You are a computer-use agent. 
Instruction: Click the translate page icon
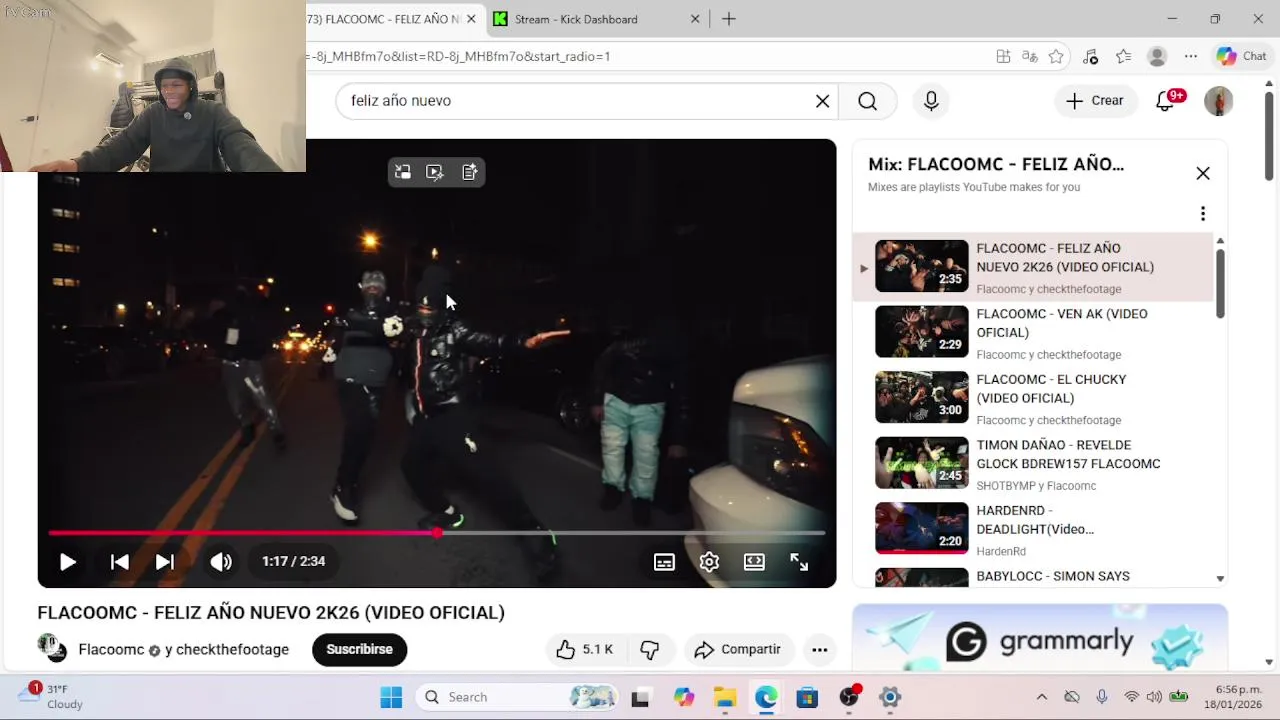1029,57
